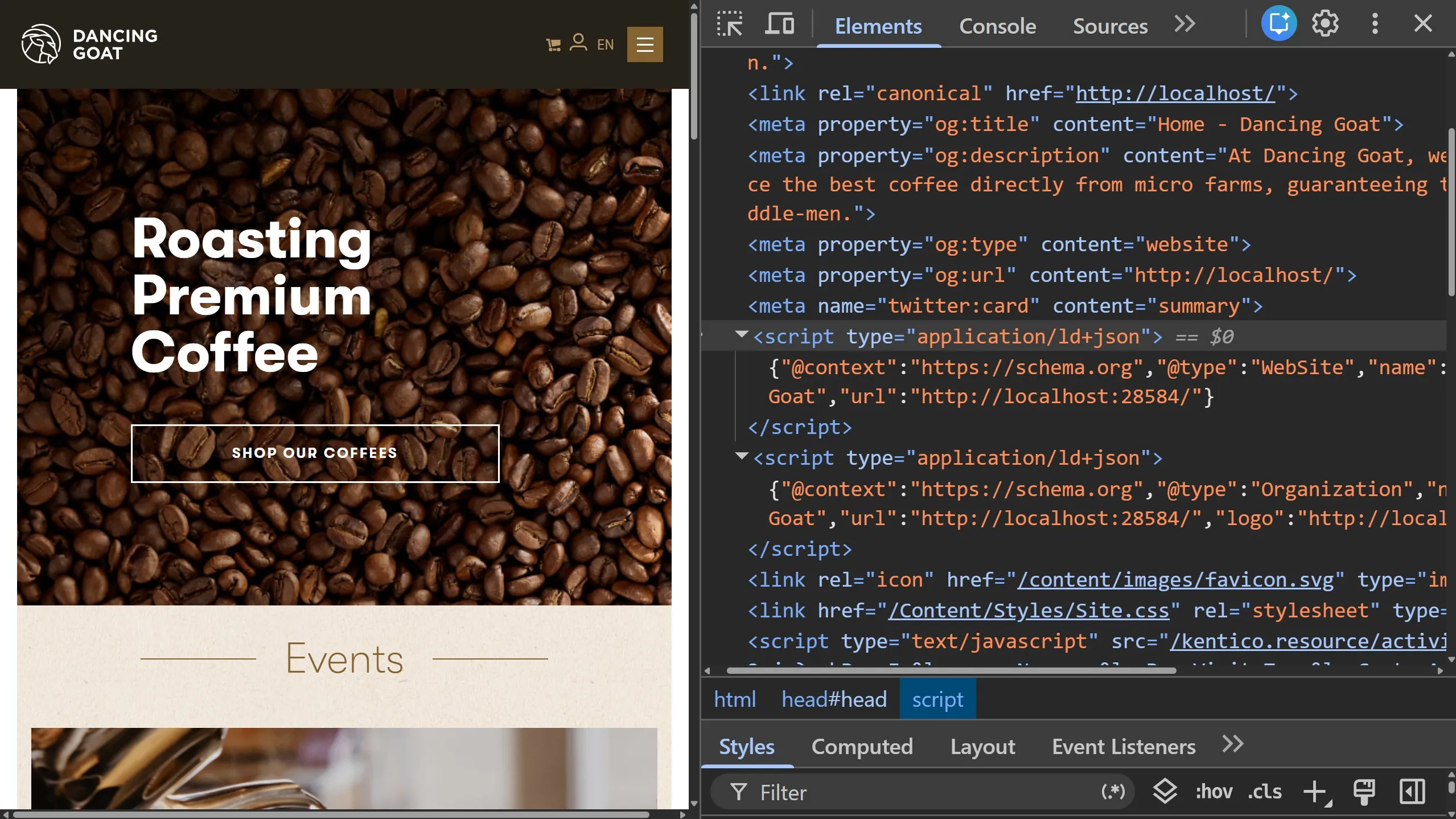Open the Event Listeners pane tab
The image size is (1456, 819).
click(1124, 747)
